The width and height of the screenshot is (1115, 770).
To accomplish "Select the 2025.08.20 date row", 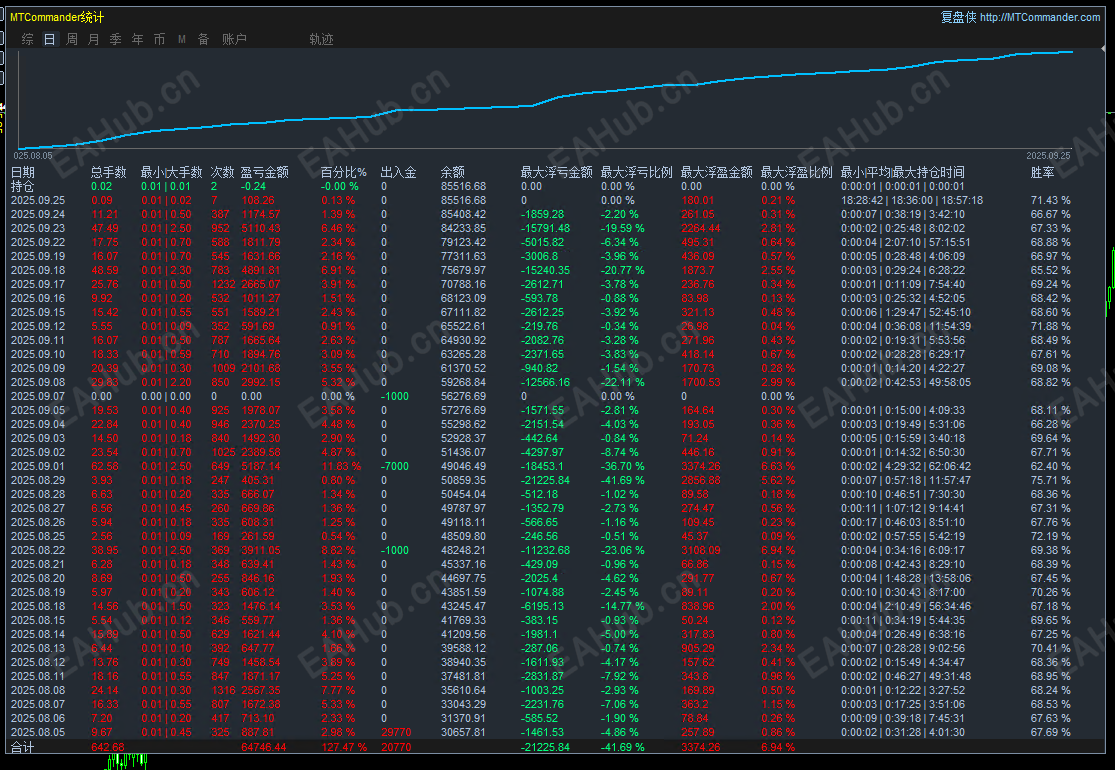I will click(x=38, y=578).
